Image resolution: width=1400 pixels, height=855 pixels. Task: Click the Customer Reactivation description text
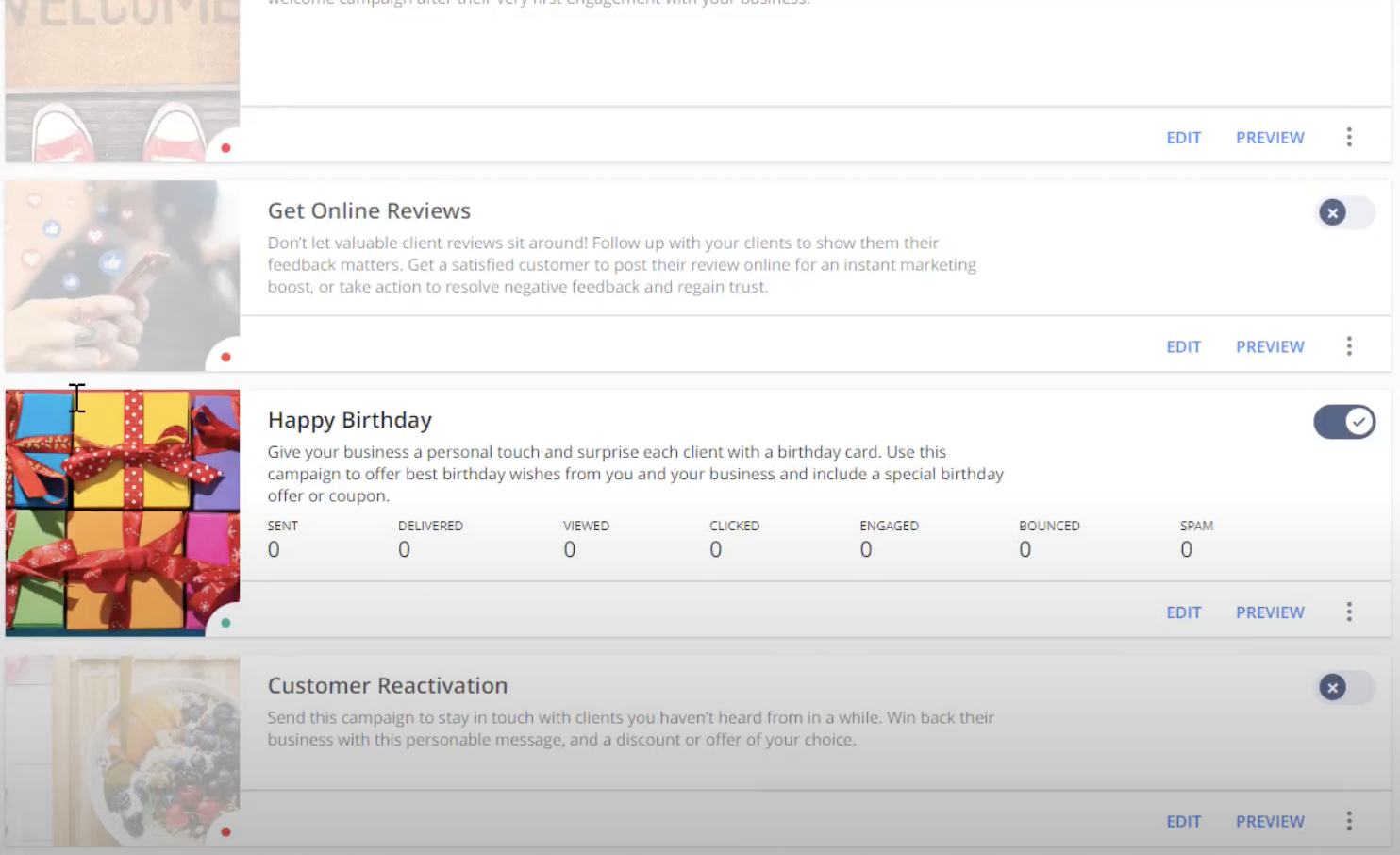point(631,729)
